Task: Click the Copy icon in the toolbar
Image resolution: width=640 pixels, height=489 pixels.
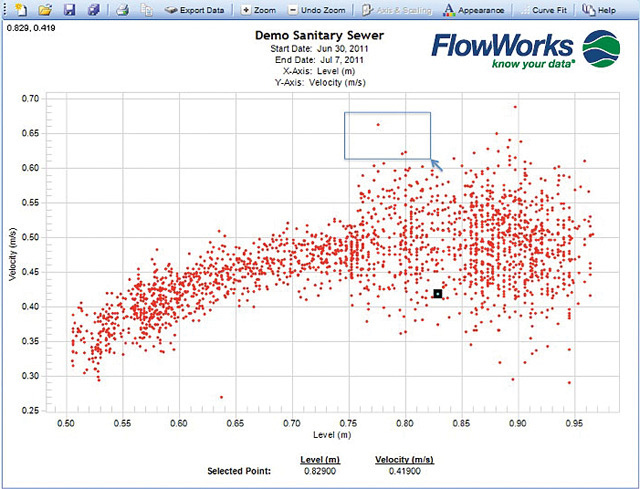Action: pyautogui.click(x=146, y=10)
